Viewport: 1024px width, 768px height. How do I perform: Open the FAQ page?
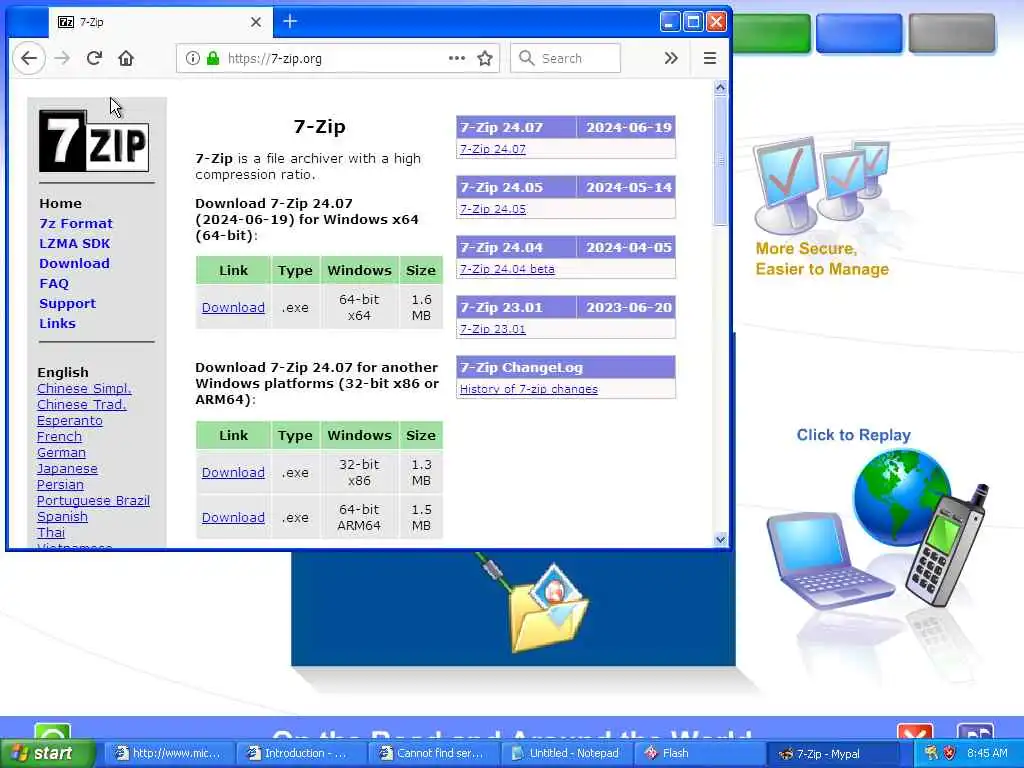[54, 283]
